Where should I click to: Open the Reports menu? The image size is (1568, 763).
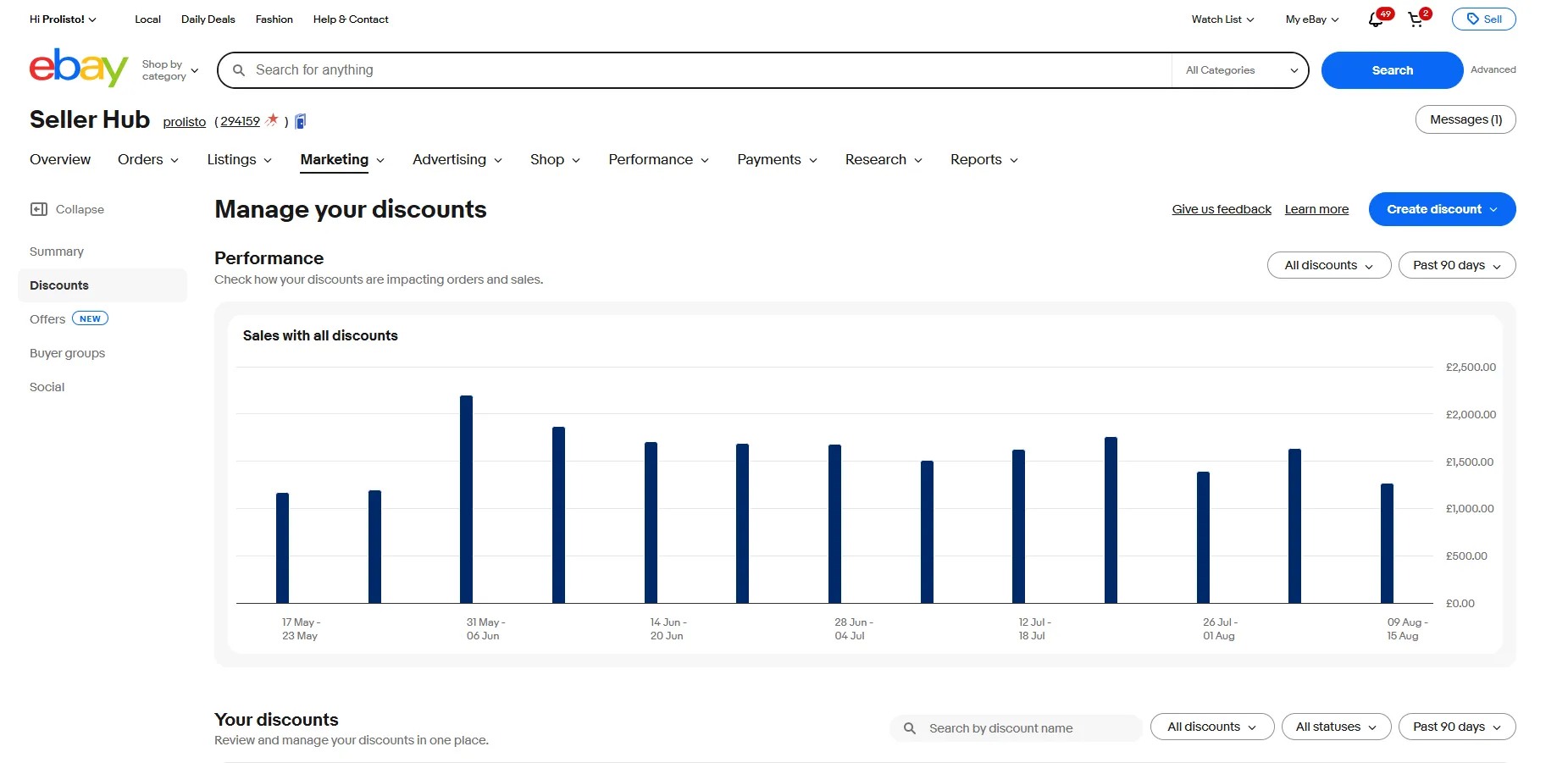point(983,159)
